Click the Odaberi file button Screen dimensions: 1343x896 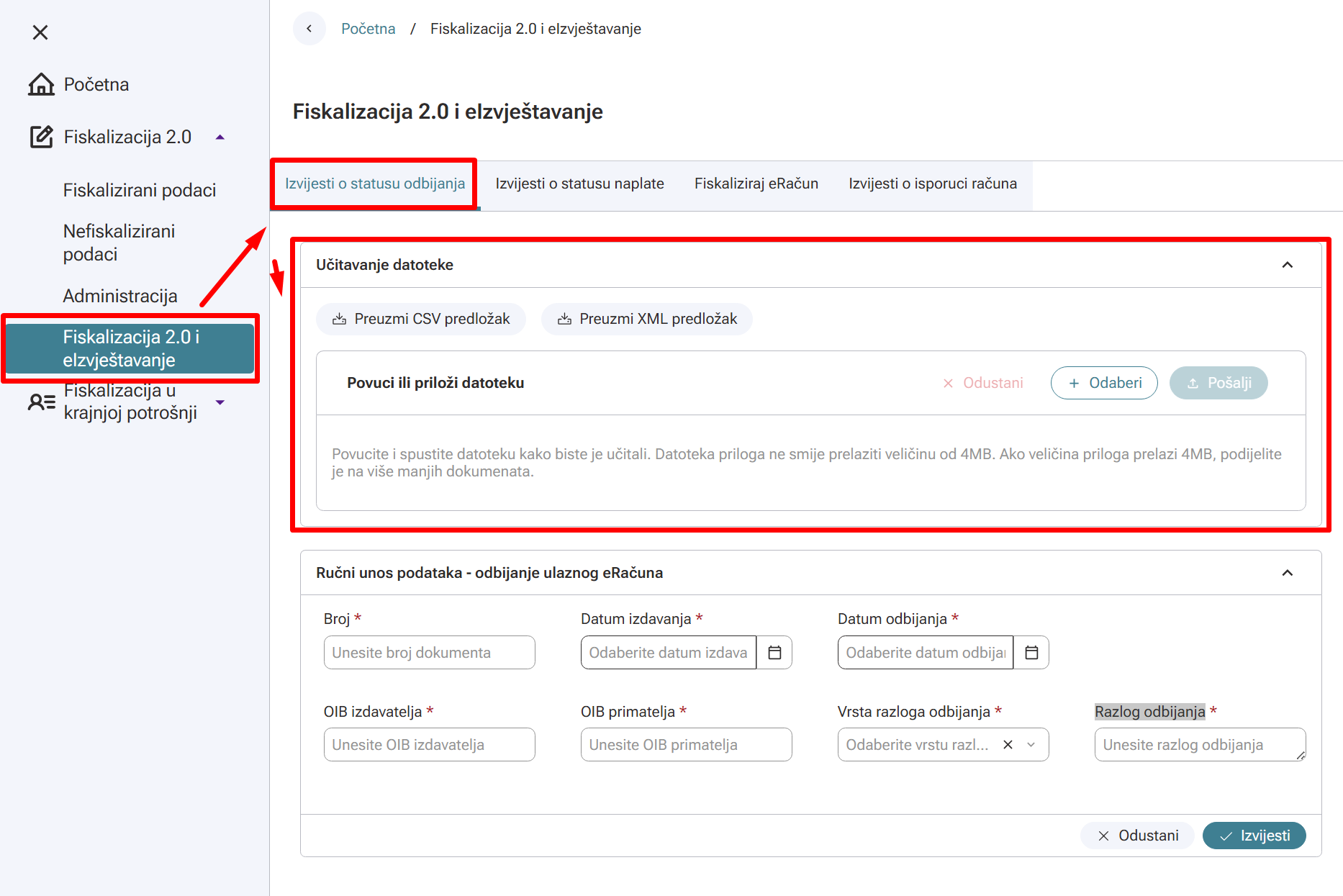coord(1104,383)
